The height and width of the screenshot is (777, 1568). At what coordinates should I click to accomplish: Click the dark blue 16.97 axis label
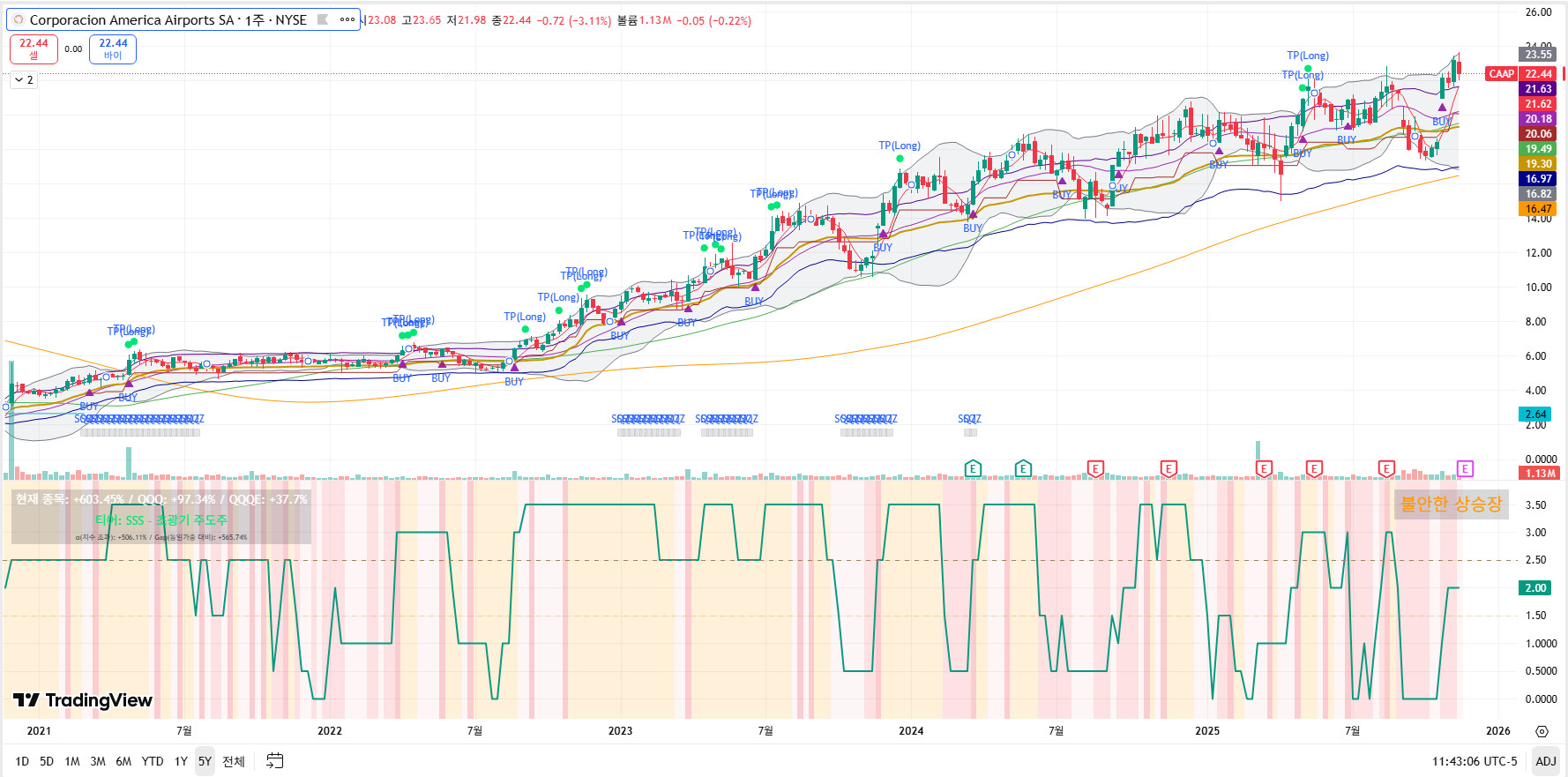tap(1538, 179)
